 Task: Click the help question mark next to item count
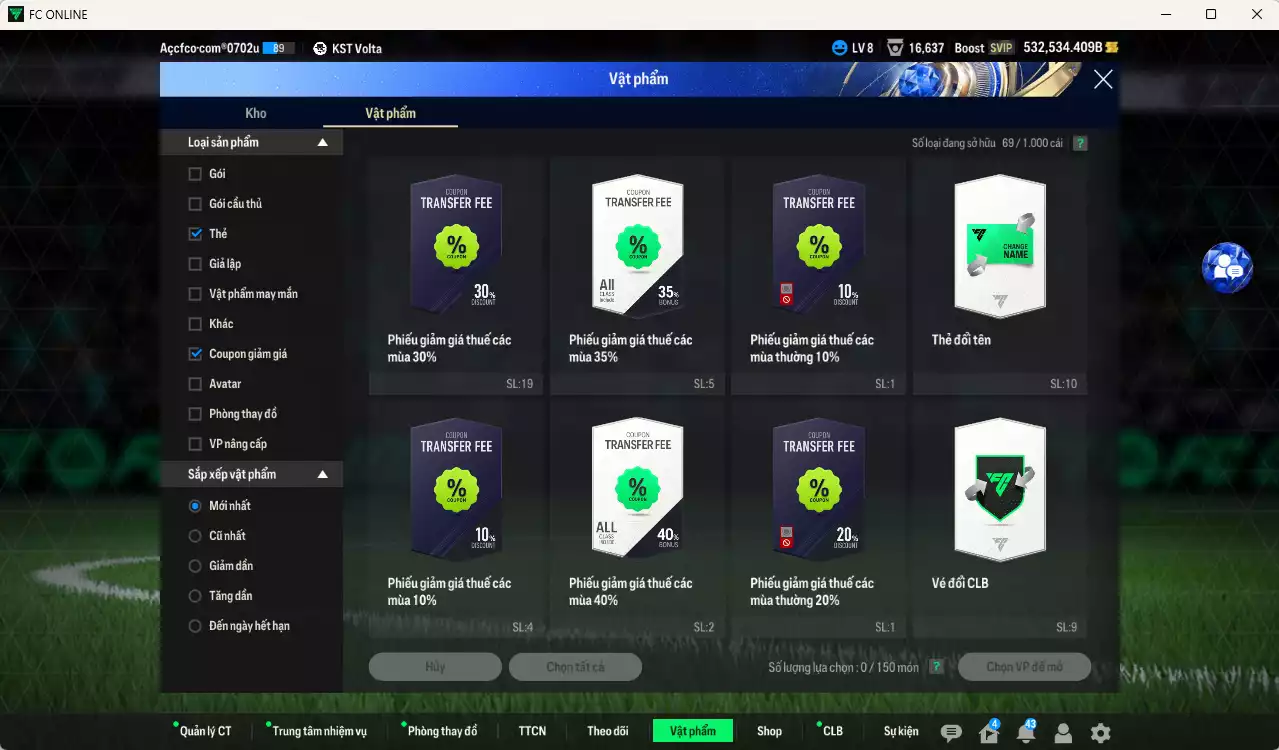pos(1078,143)
